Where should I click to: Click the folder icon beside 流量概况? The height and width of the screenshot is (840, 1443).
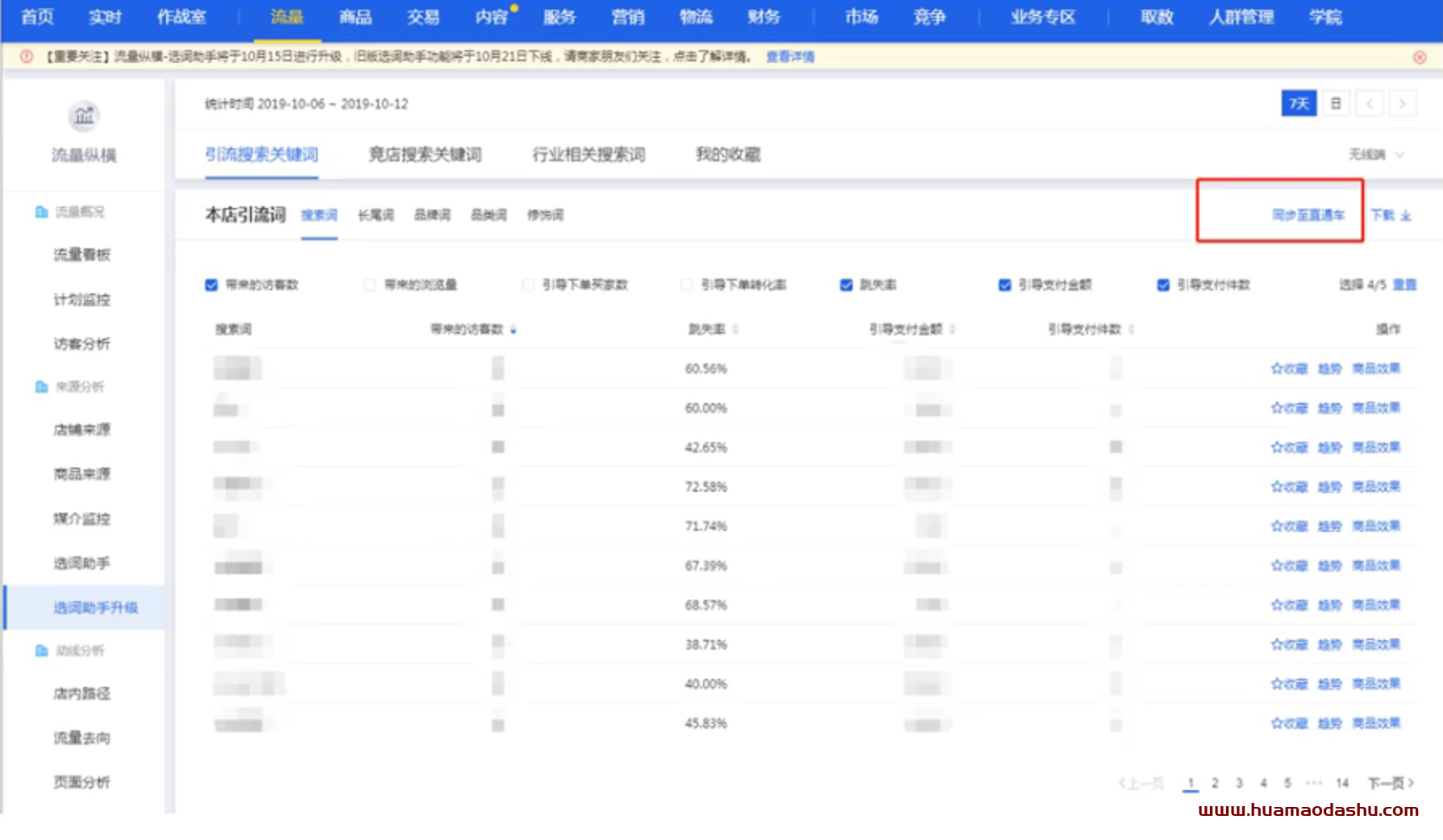click(41, 212)
